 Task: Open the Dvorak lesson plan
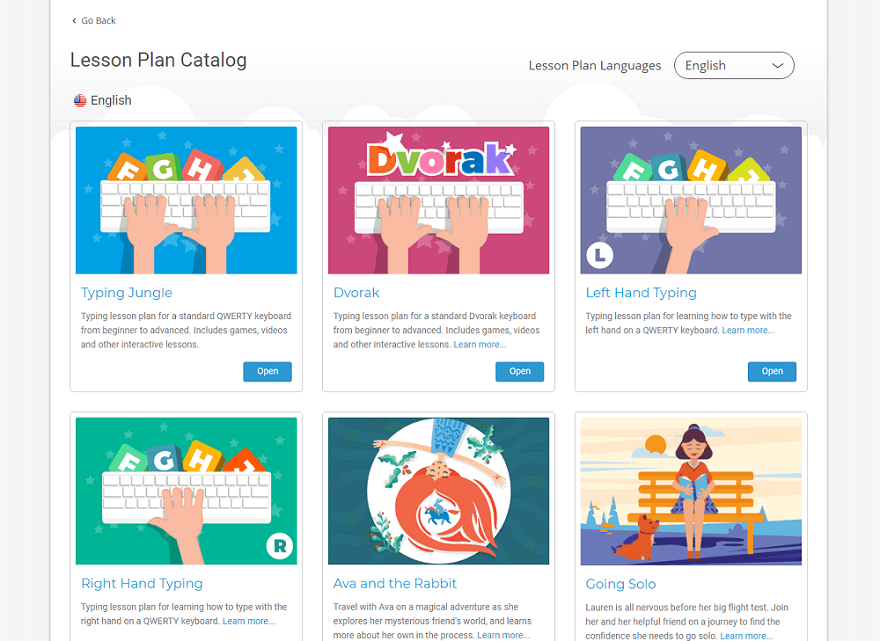(x=520, y=372)
